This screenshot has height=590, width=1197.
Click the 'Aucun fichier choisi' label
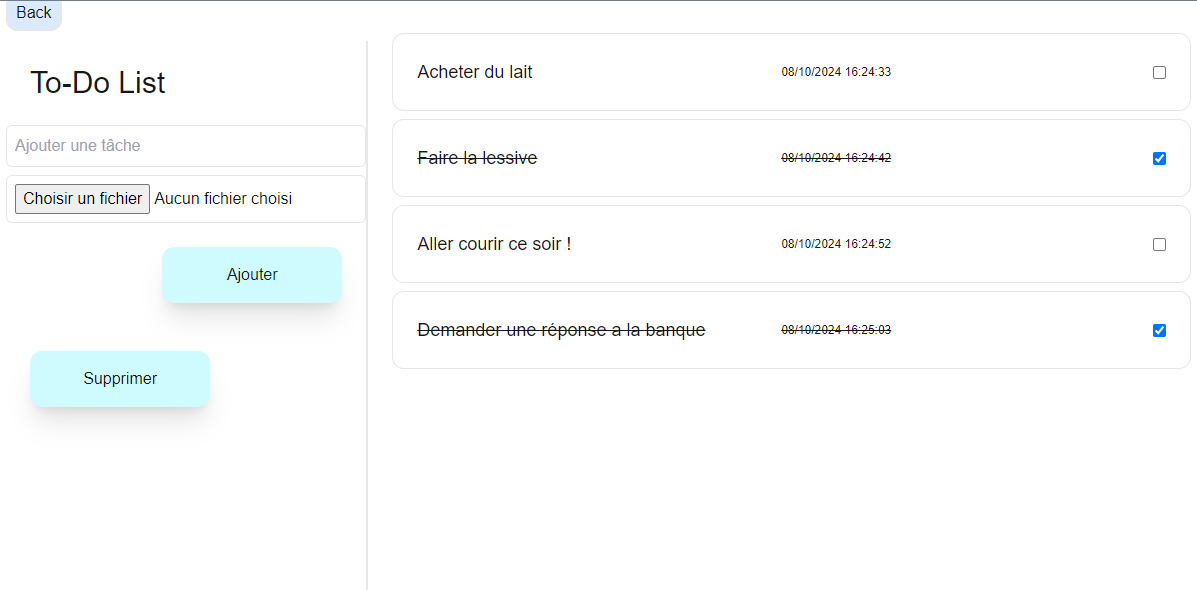pyautogui.click(x=223, y=199)
